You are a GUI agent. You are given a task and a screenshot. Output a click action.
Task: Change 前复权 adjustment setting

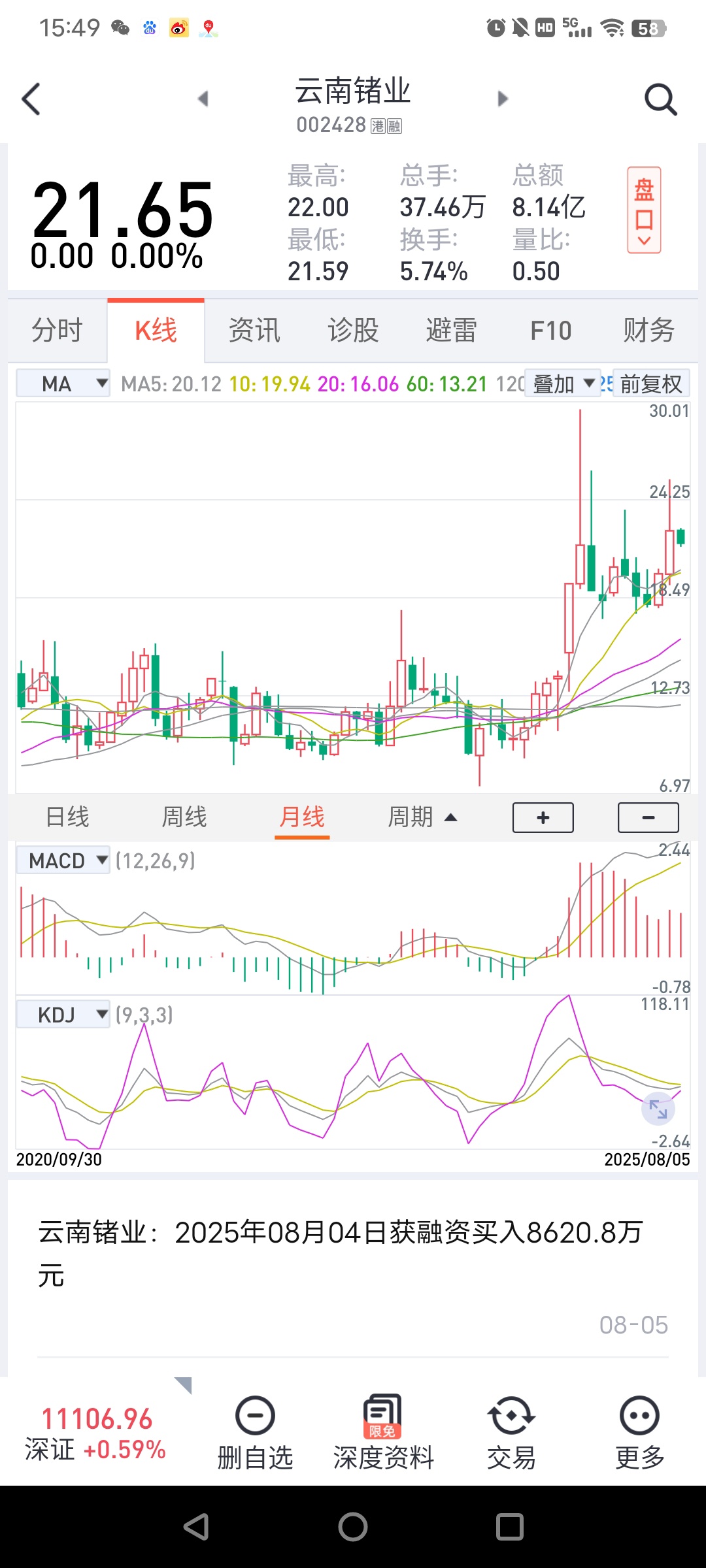tap(651, 384)
